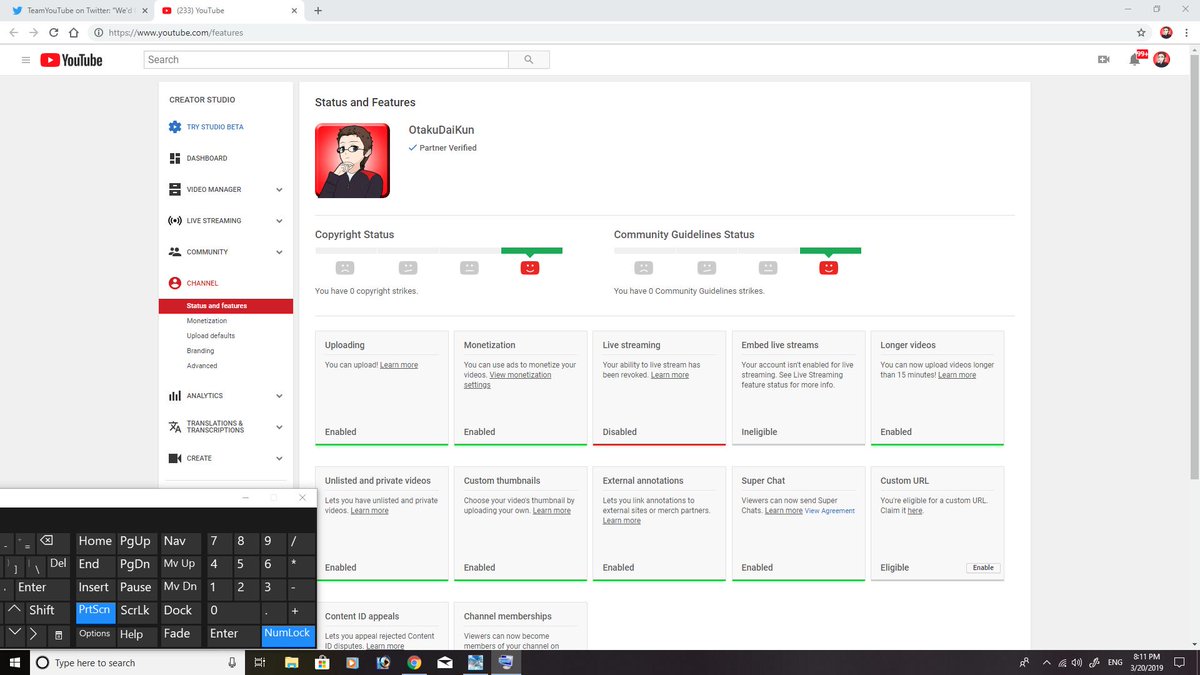Click the Translations & Transcriptions icon
The image size is (1200, 675).
point(175,427)
